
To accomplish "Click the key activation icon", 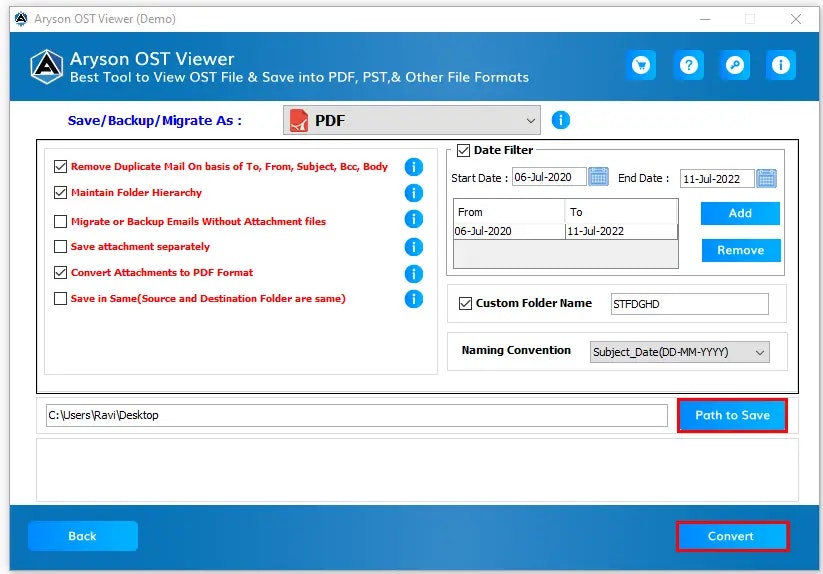I will coord(734,65).
